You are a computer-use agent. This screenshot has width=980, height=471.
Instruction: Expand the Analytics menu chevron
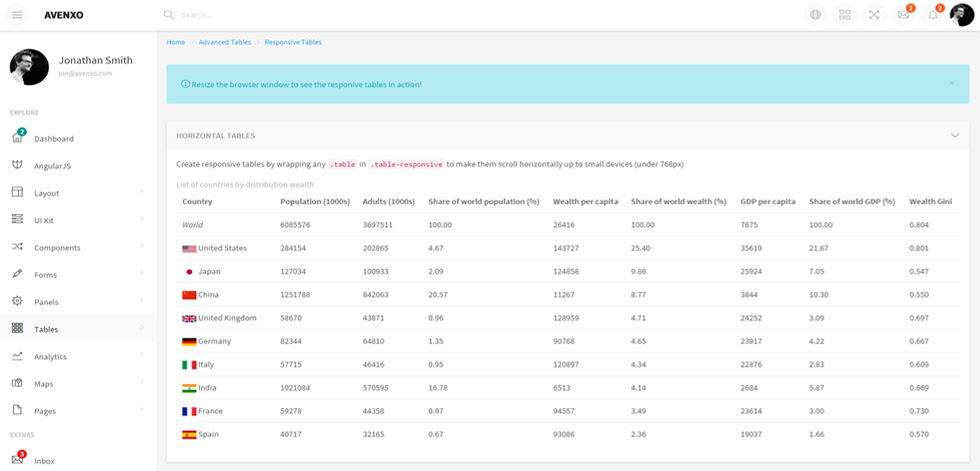click(x=142, y=355)
